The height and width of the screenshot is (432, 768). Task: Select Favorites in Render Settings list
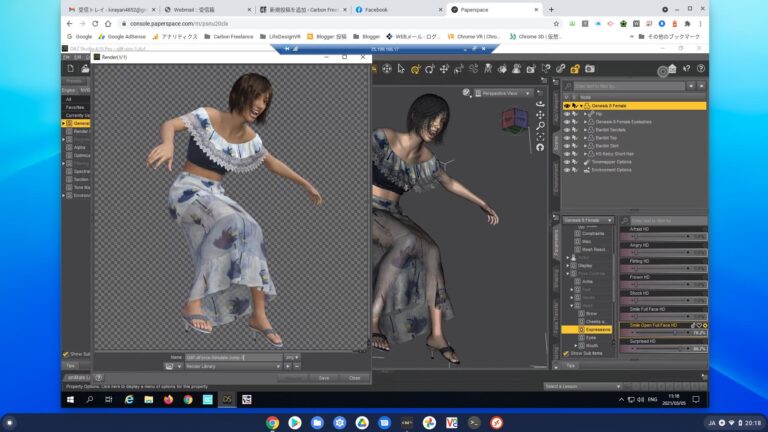click(x=75, y=107)
